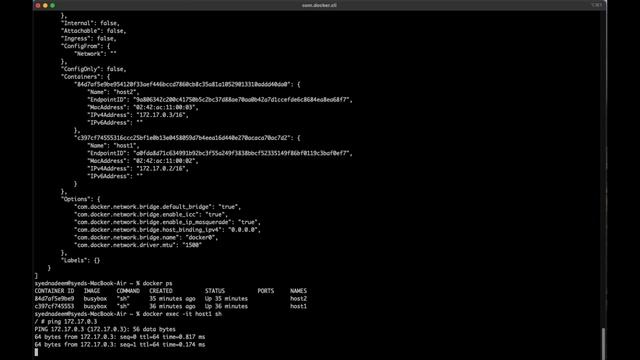Click the docker ps command line
The image size is (640, 360).
point(103,283)
